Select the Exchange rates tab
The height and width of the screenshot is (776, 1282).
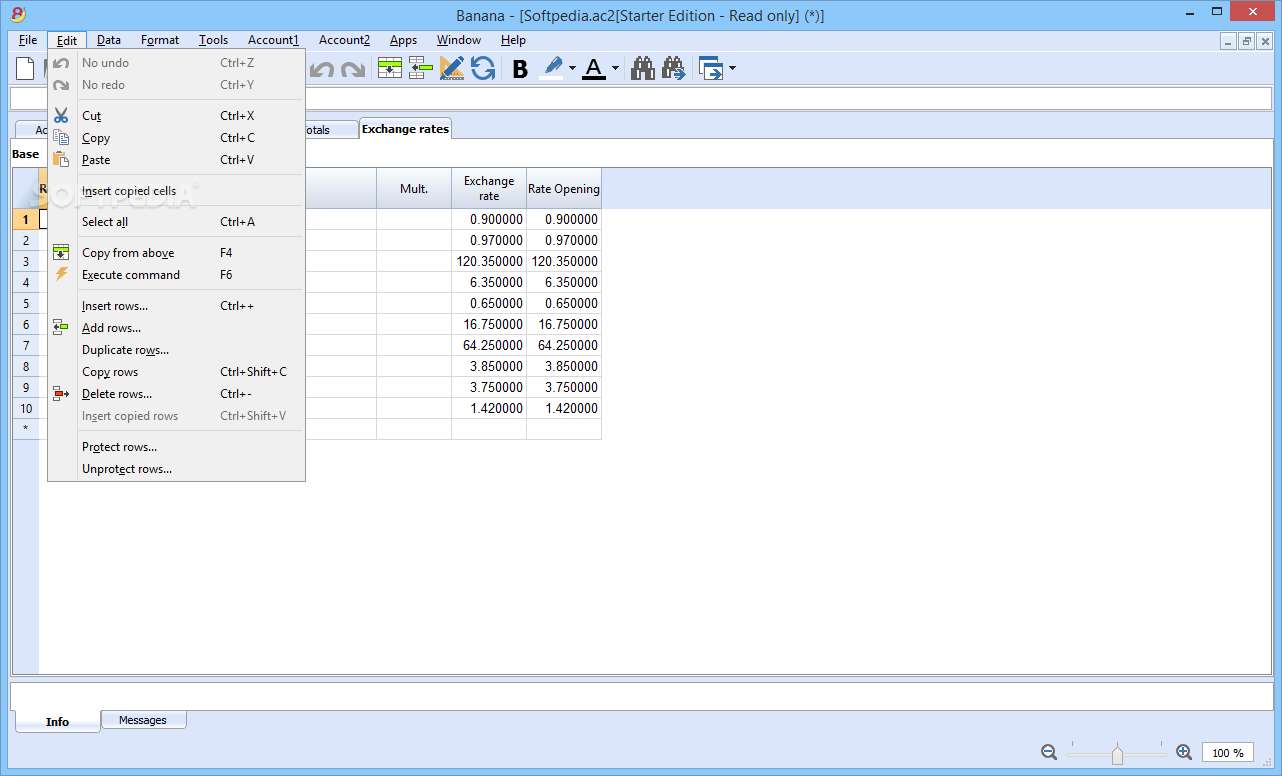point(405,129)
